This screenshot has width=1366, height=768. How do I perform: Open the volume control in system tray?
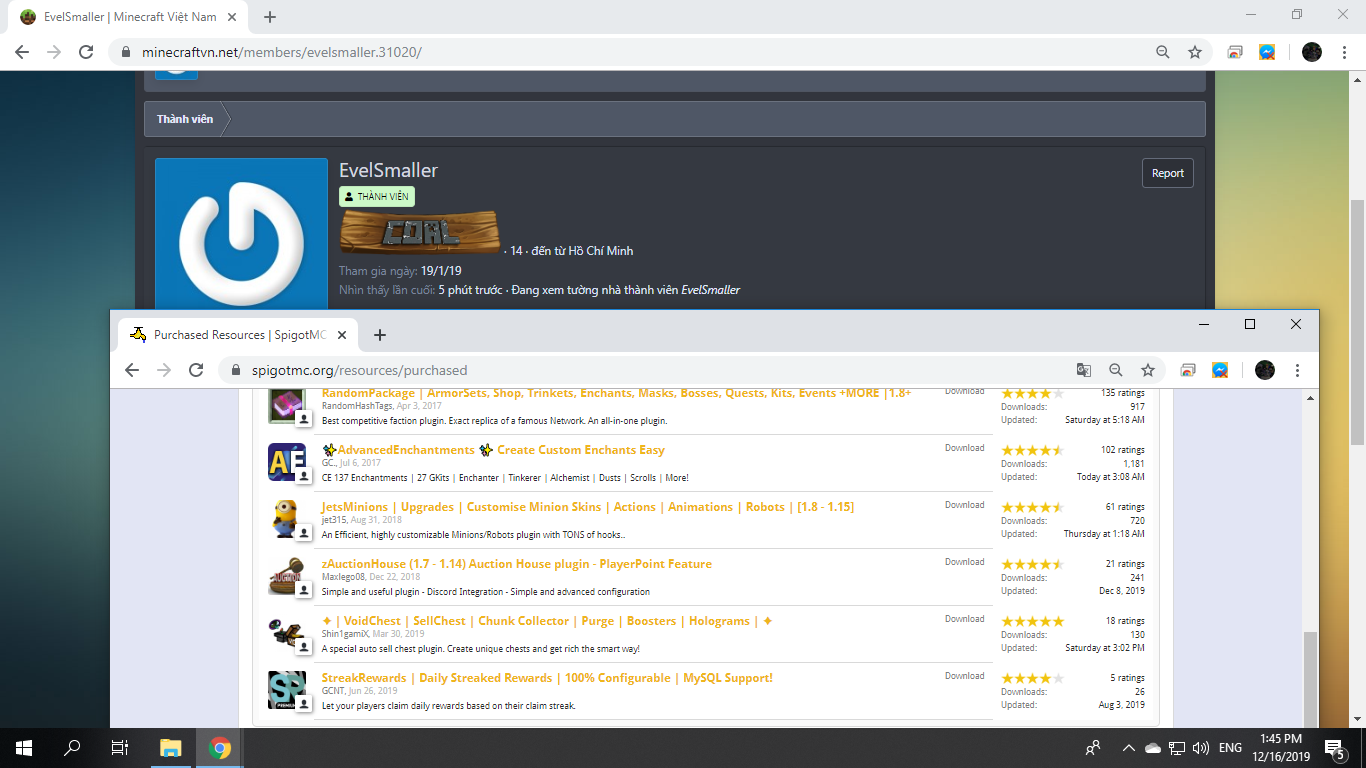point(1200,748)
